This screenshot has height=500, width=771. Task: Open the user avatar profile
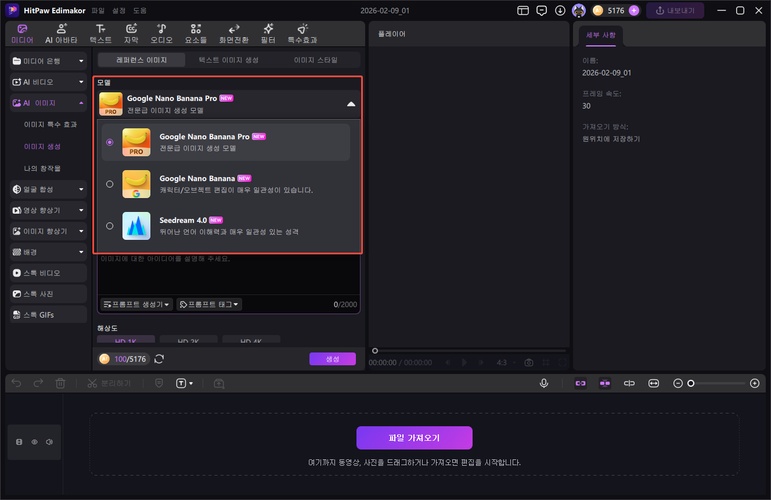579,10
